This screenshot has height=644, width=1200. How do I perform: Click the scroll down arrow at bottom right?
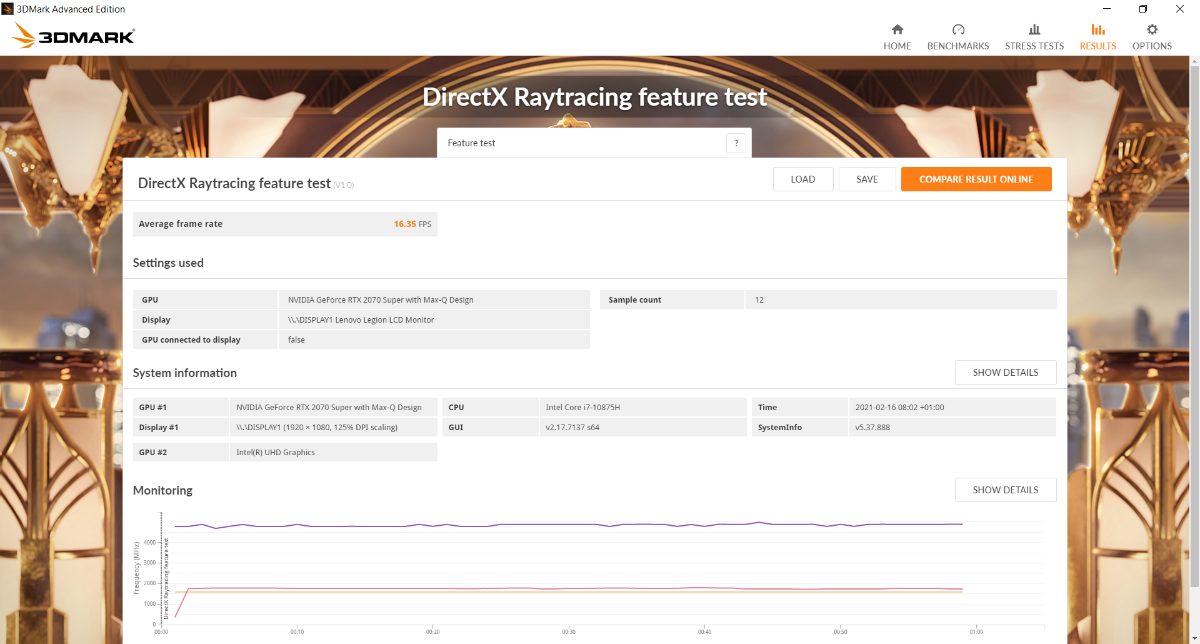coord(1193,638)
